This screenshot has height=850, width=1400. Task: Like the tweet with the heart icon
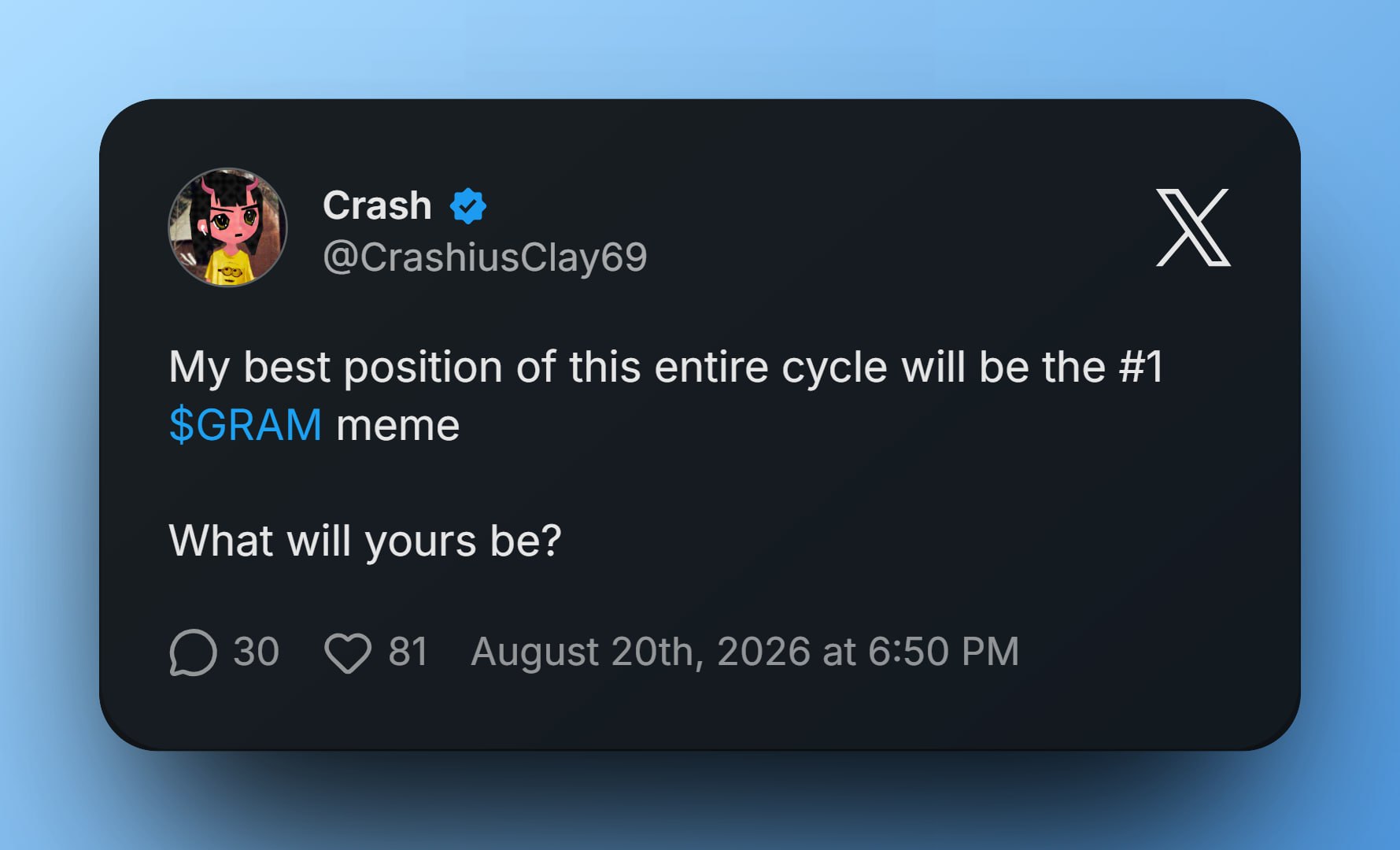[x=348, y=652]
